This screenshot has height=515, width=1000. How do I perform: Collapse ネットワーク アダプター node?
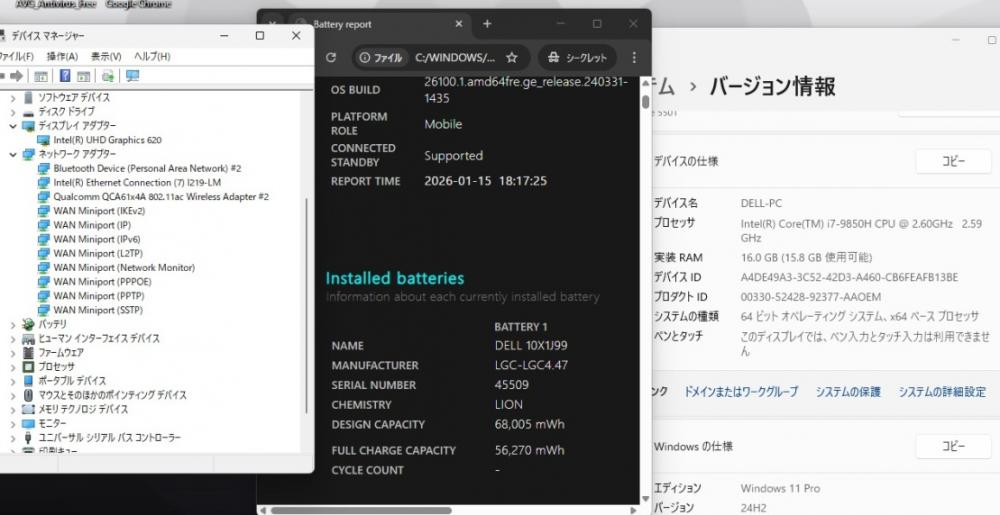(x=13, y=154)
